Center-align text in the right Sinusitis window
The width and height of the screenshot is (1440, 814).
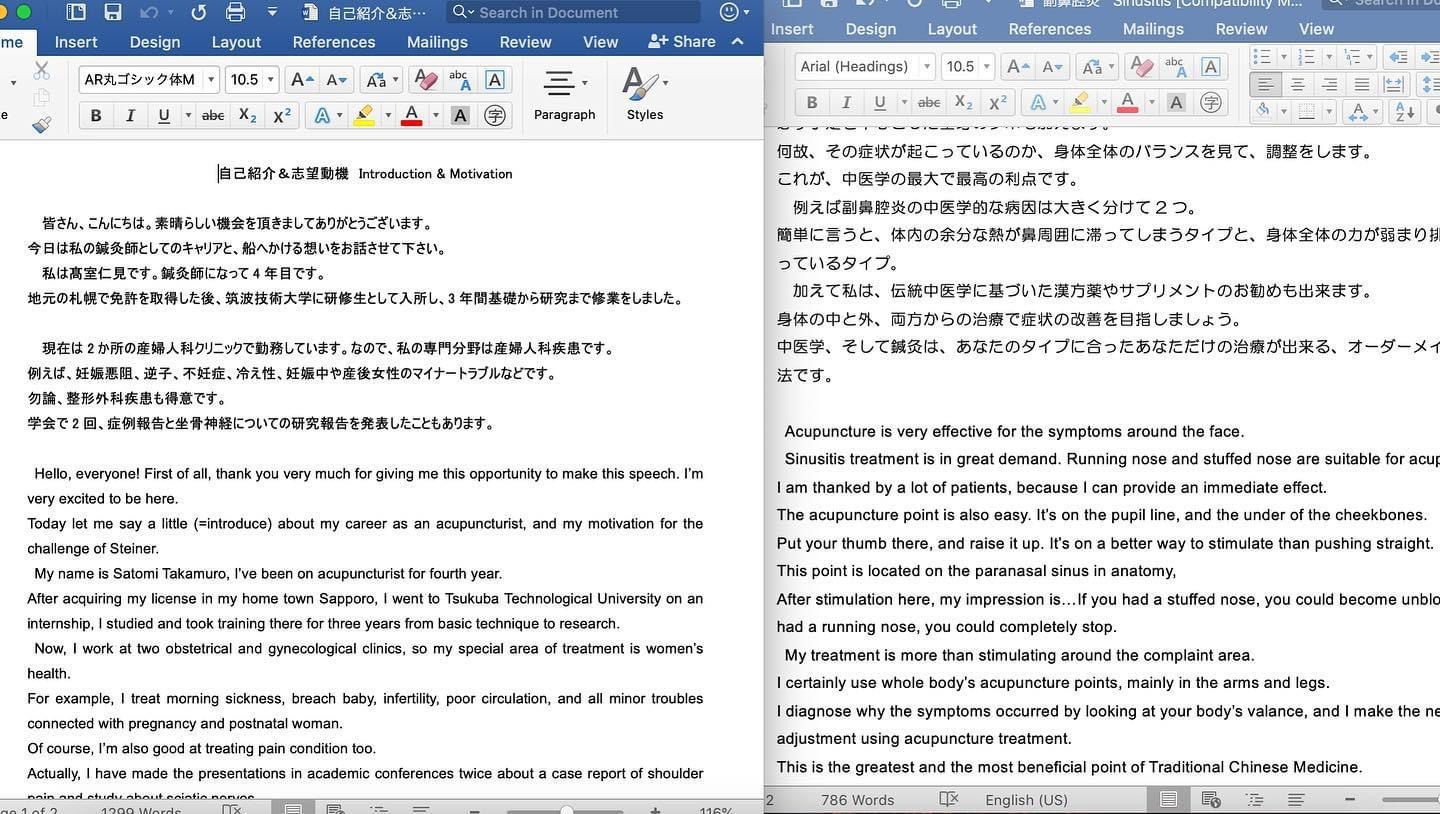pyautogui.click(x=1297, y=85)
